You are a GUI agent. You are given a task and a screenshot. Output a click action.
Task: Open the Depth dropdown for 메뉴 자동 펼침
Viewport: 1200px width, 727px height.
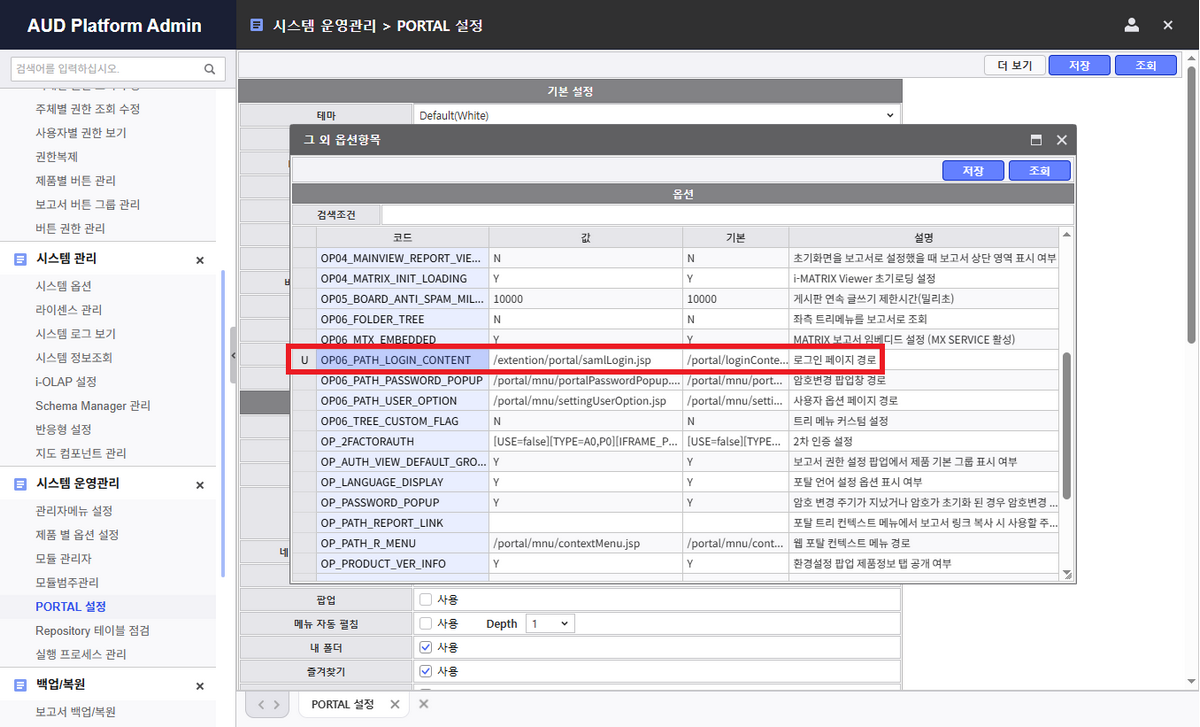click(x=550, y=624)
